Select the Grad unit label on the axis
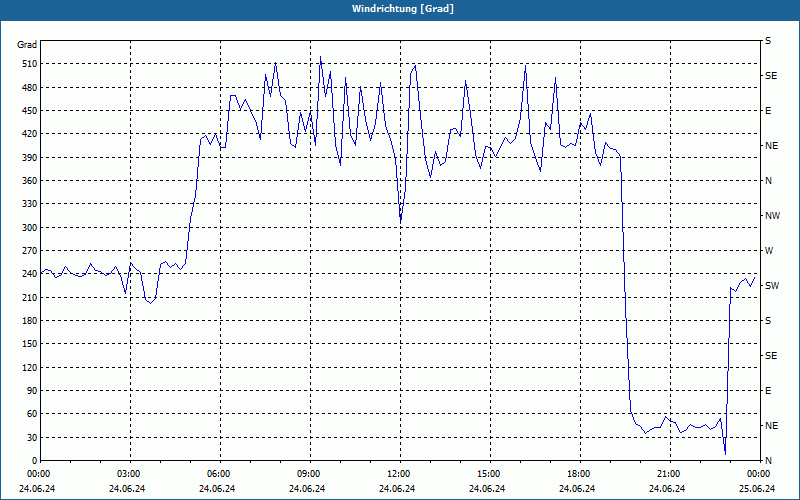 (x=27, y=45)
